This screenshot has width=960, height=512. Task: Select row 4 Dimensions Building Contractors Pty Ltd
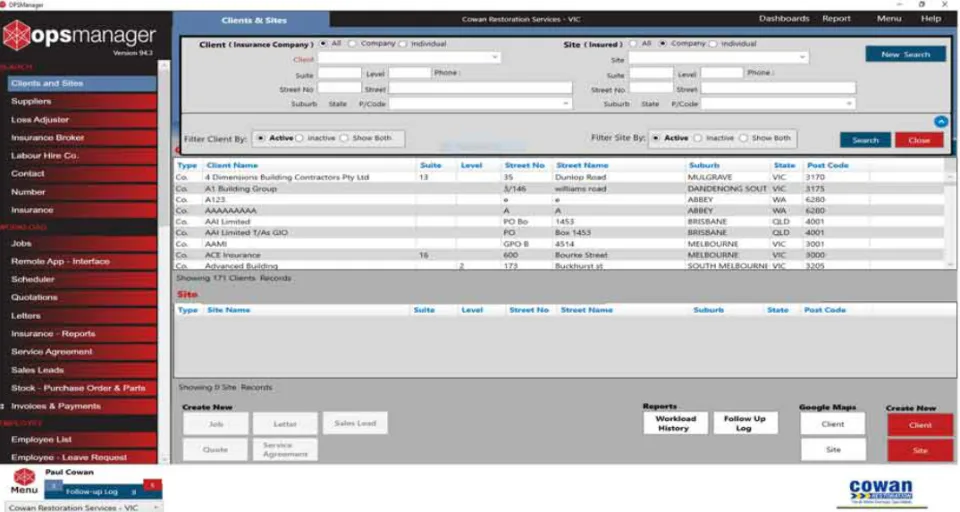click(x=559, y=177)
